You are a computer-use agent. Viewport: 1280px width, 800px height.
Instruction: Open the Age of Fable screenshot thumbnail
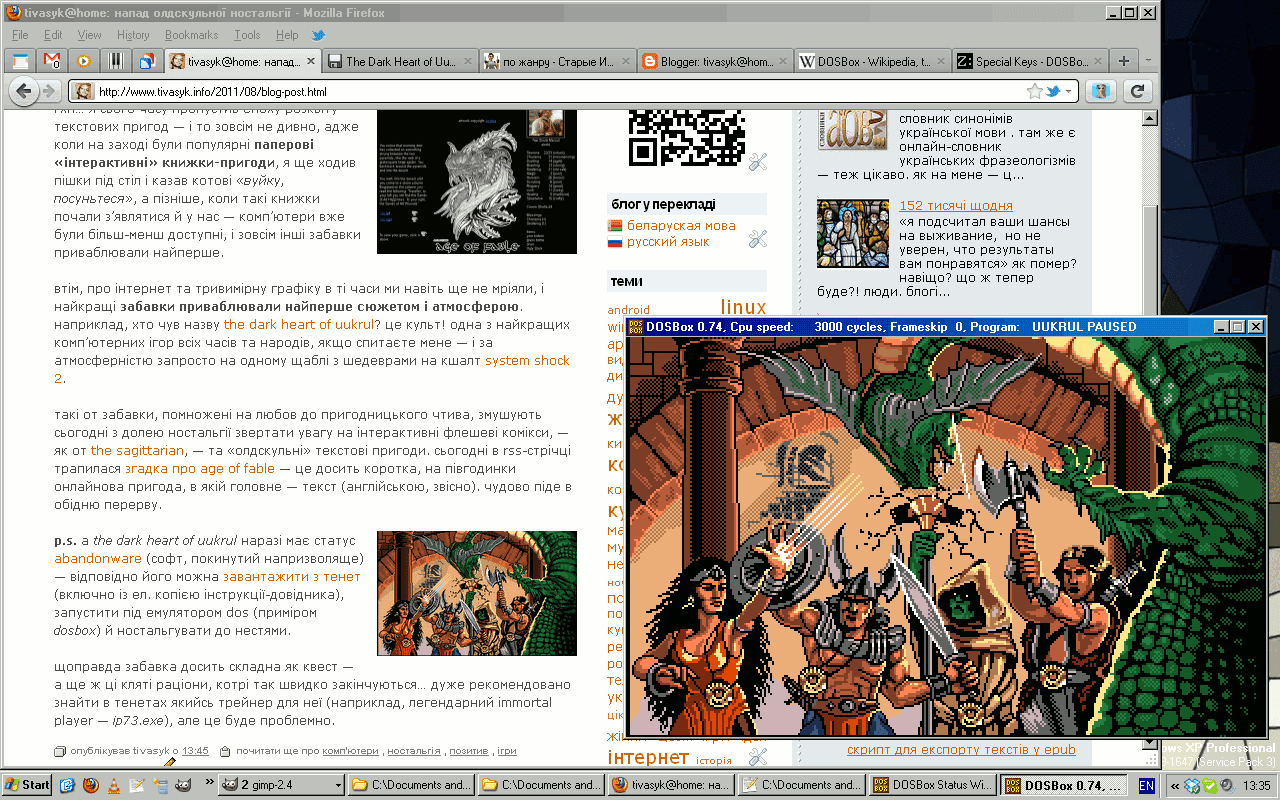(477, 180)
